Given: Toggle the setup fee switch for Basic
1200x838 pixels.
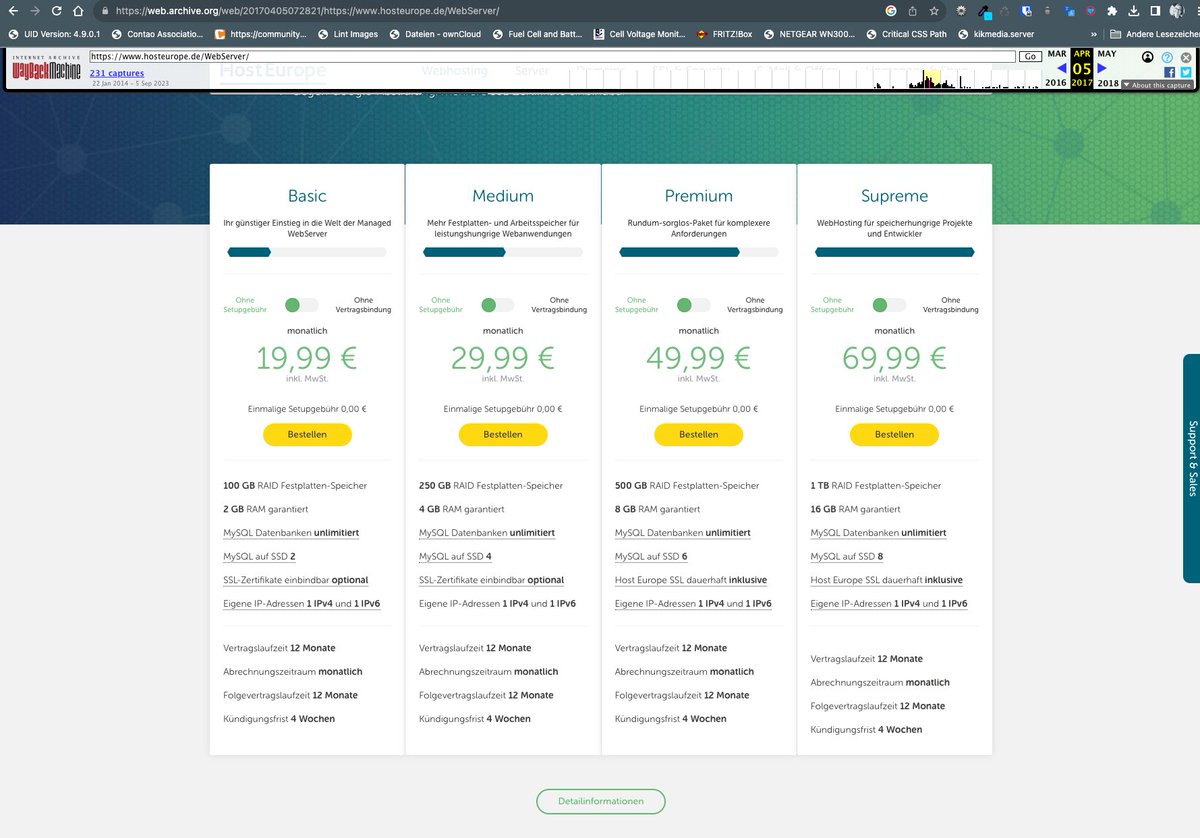Looking at the screenshot, I should point(301,305).
